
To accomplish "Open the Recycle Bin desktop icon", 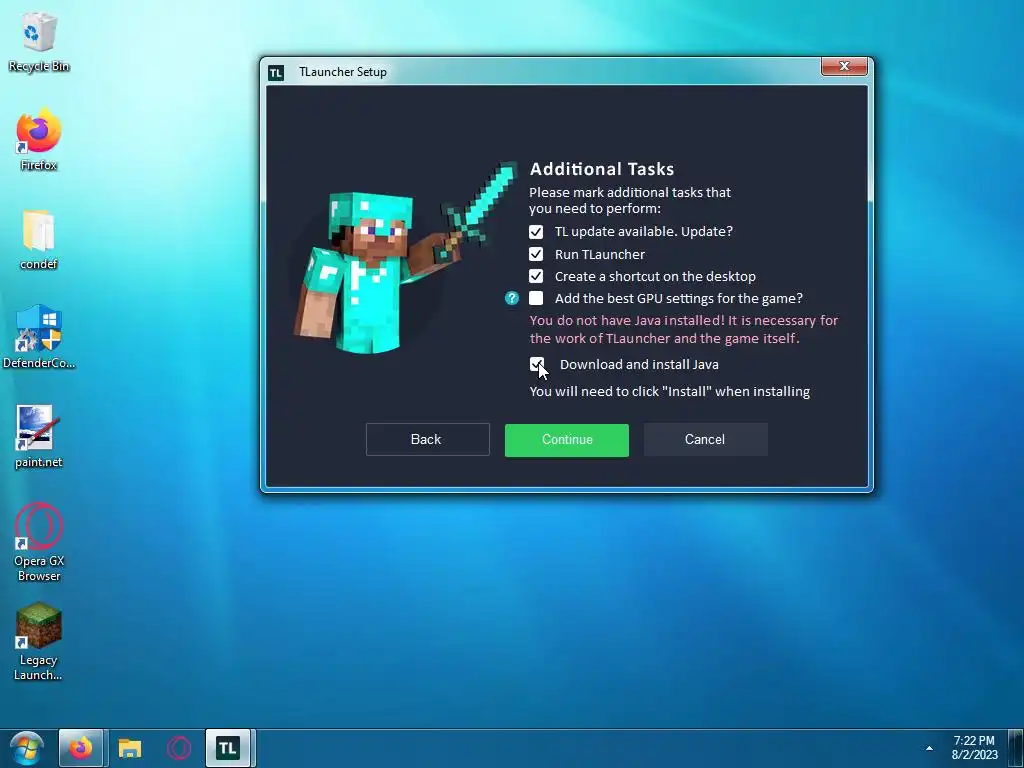I will click(x=39, y=41).
